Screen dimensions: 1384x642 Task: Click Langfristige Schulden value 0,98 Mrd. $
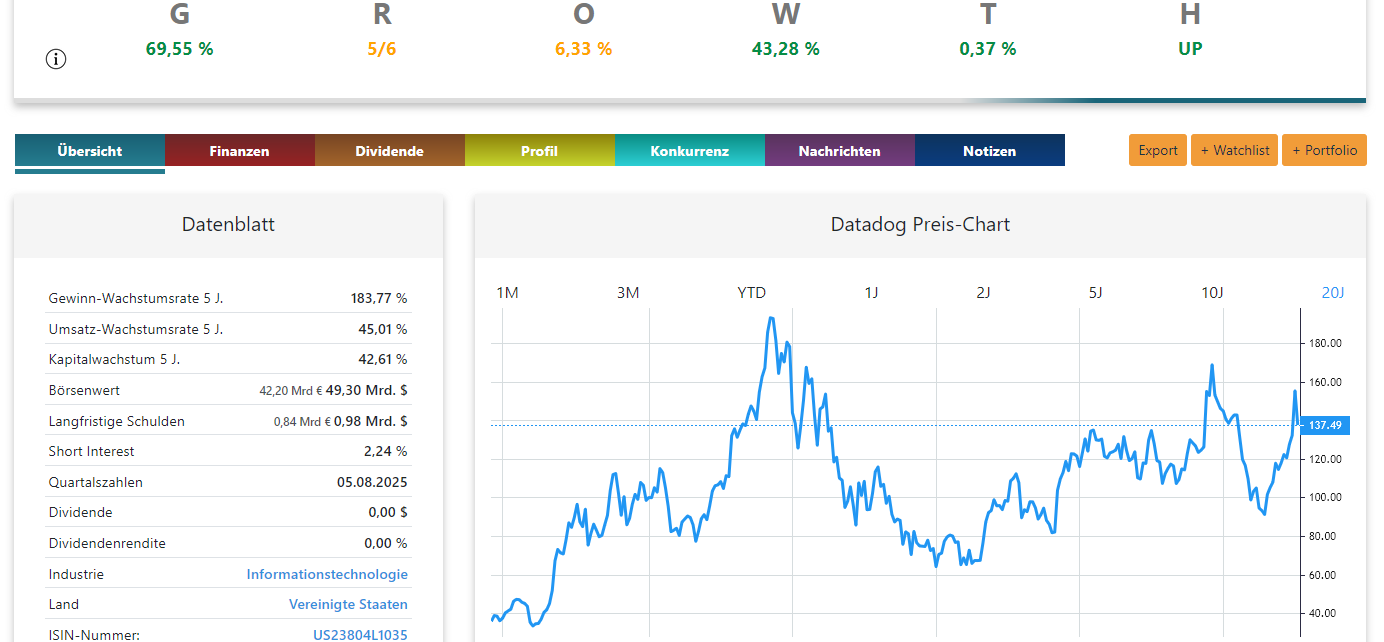tap(371, 421)
